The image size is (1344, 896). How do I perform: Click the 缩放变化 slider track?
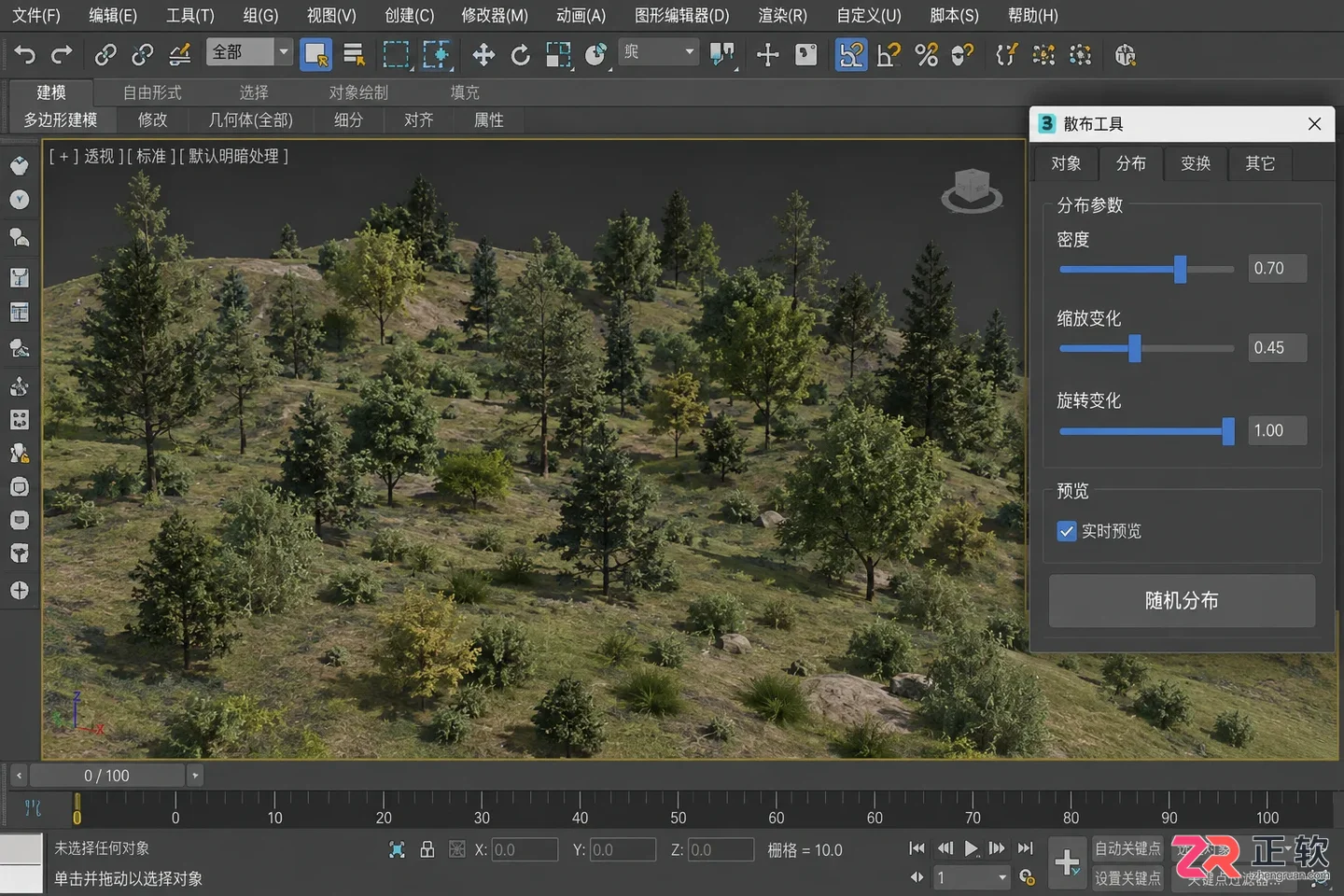[1147, 348]
